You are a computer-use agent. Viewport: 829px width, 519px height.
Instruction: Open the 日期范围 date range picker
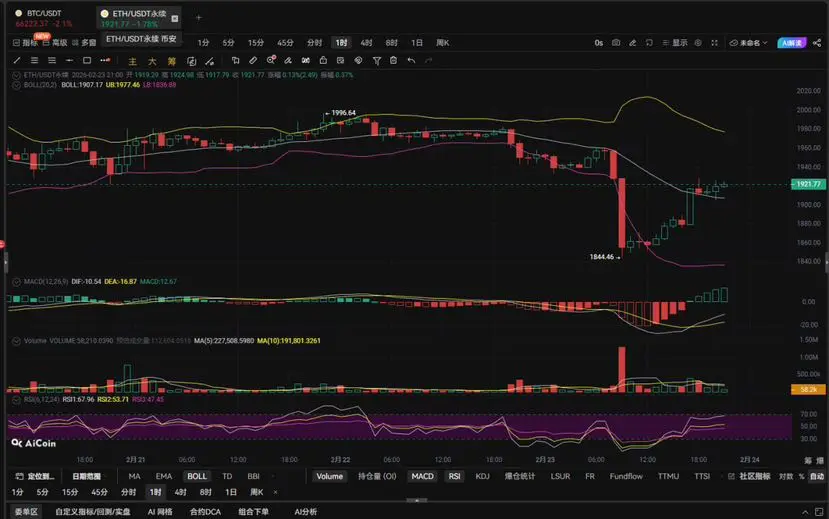(86, 476)
